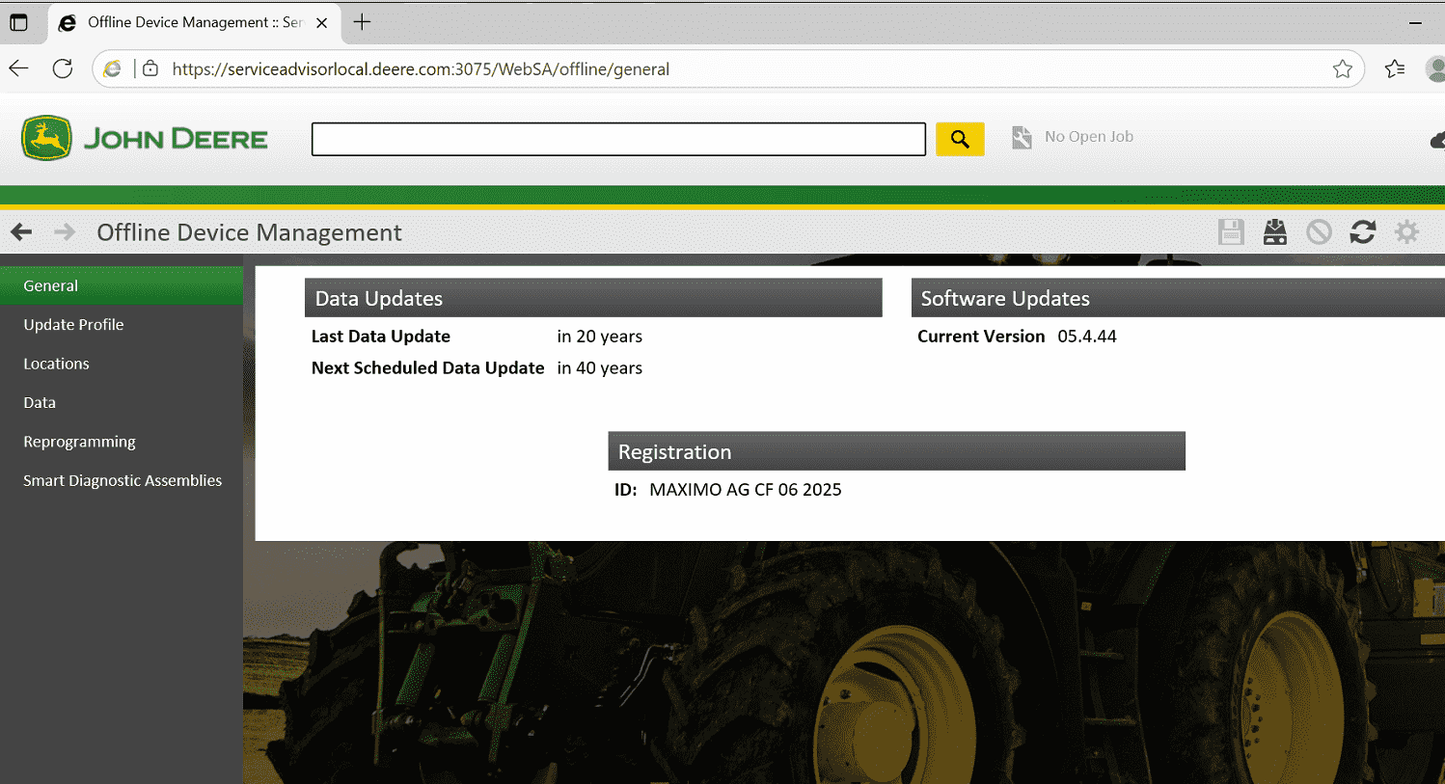
Task: Open the Reprogramming section
Action: coord(79,441)
